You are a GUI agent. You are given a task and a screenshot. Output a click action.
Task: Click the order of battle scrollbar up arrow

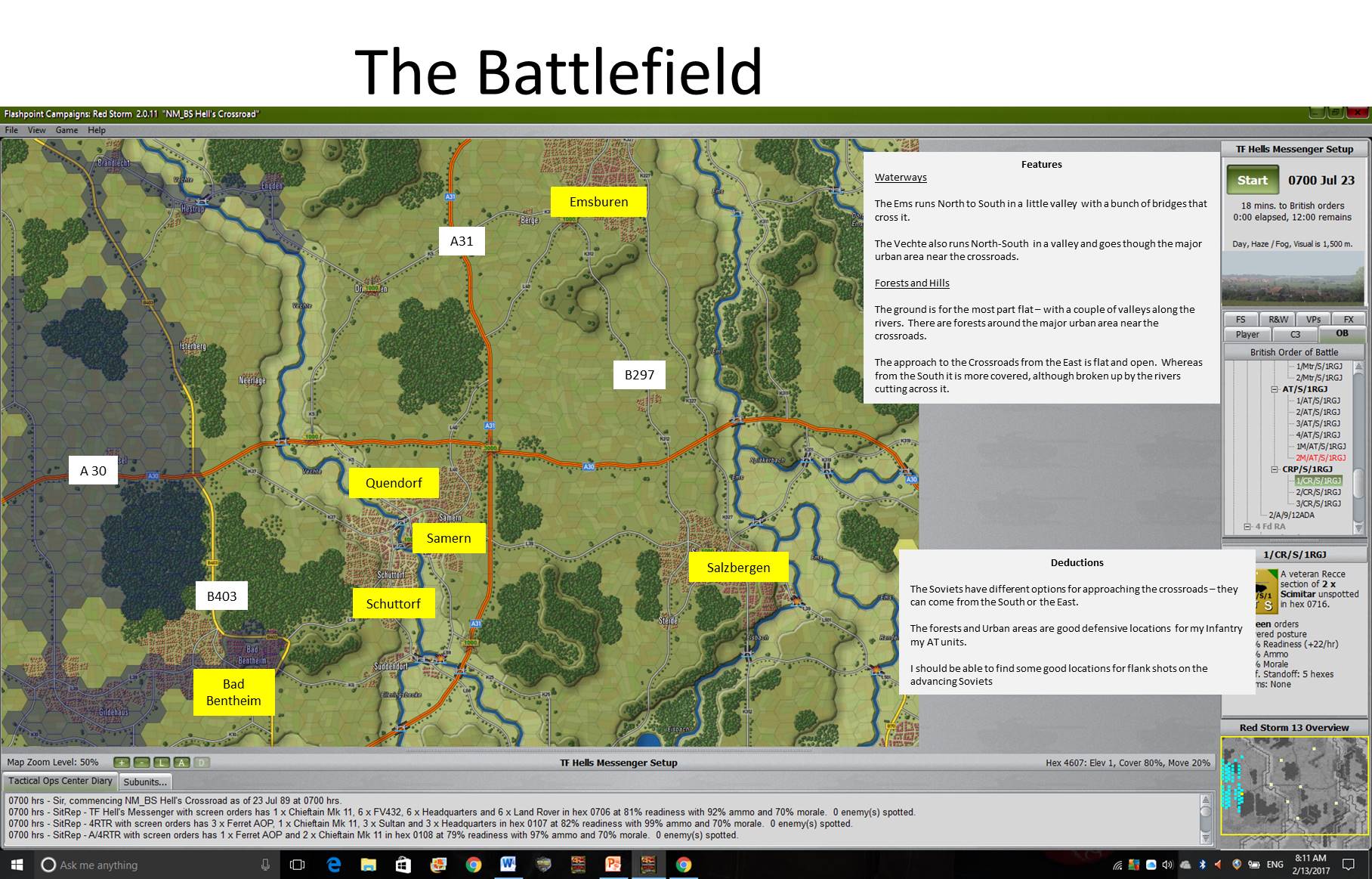(1358, 368)
